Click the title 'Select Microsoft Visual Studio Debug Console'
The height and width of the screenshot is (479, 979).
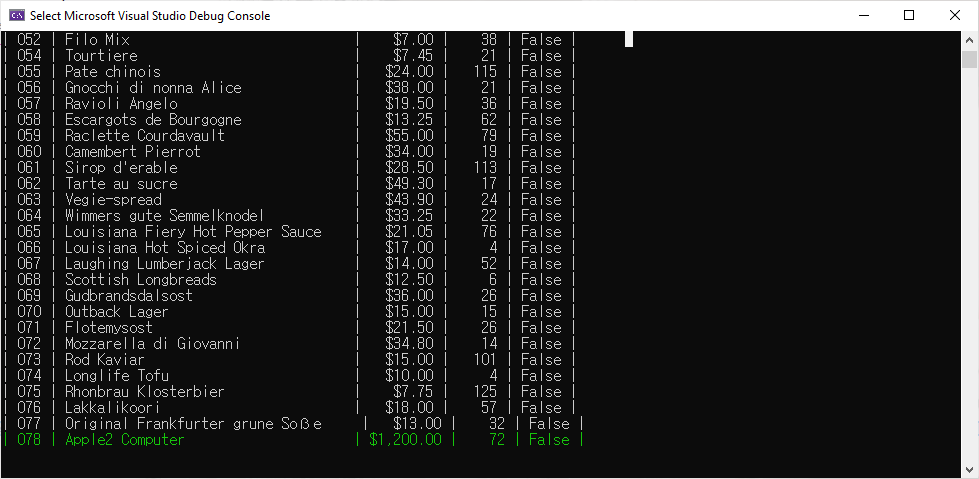coord(150,16)
